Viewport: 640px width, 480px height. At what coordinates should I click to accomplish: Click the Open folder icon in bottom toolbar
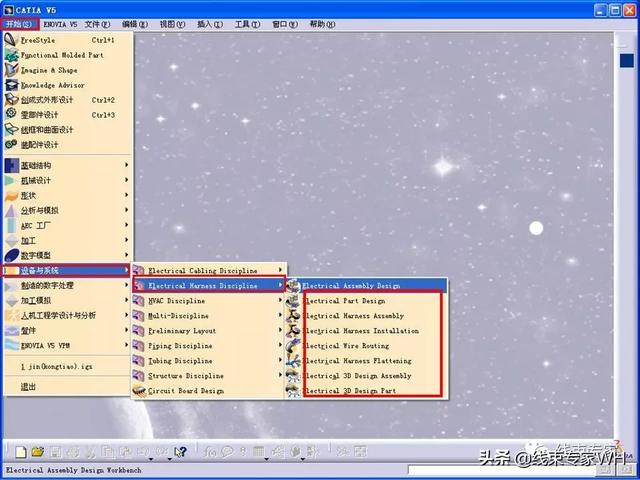(x=38, y=451)
